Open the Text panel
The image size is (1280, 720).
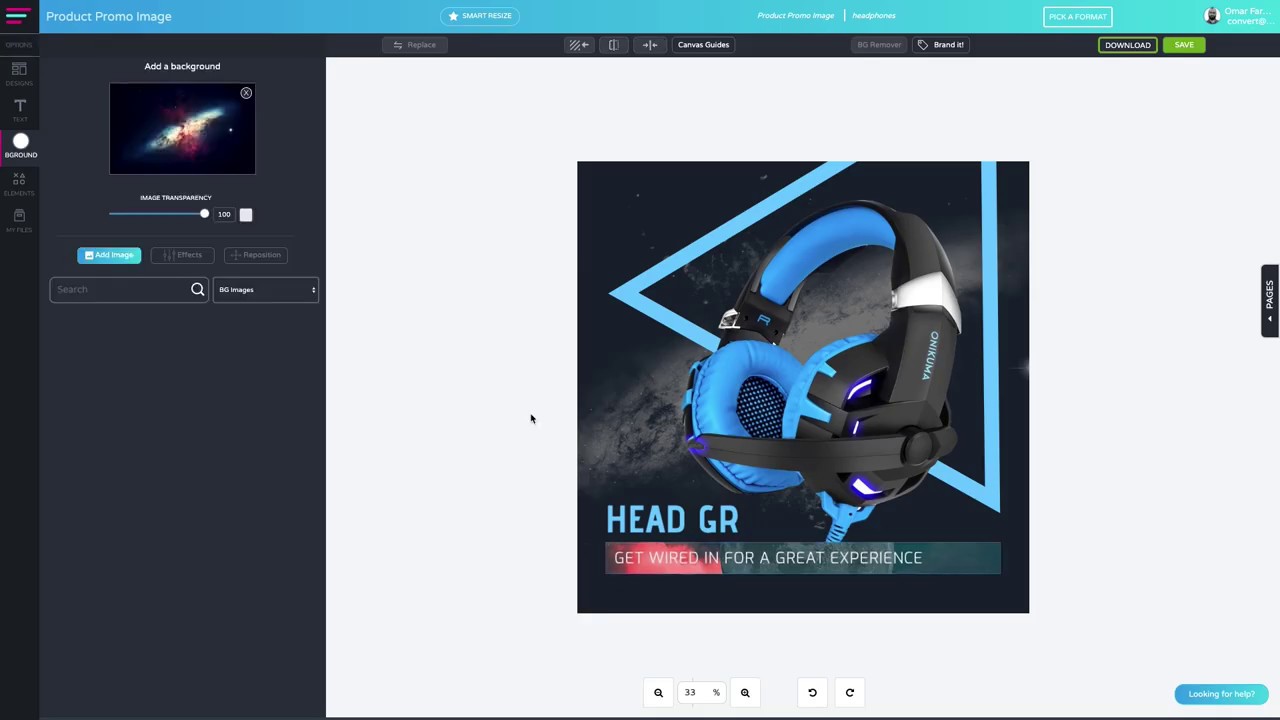(19, 111)
